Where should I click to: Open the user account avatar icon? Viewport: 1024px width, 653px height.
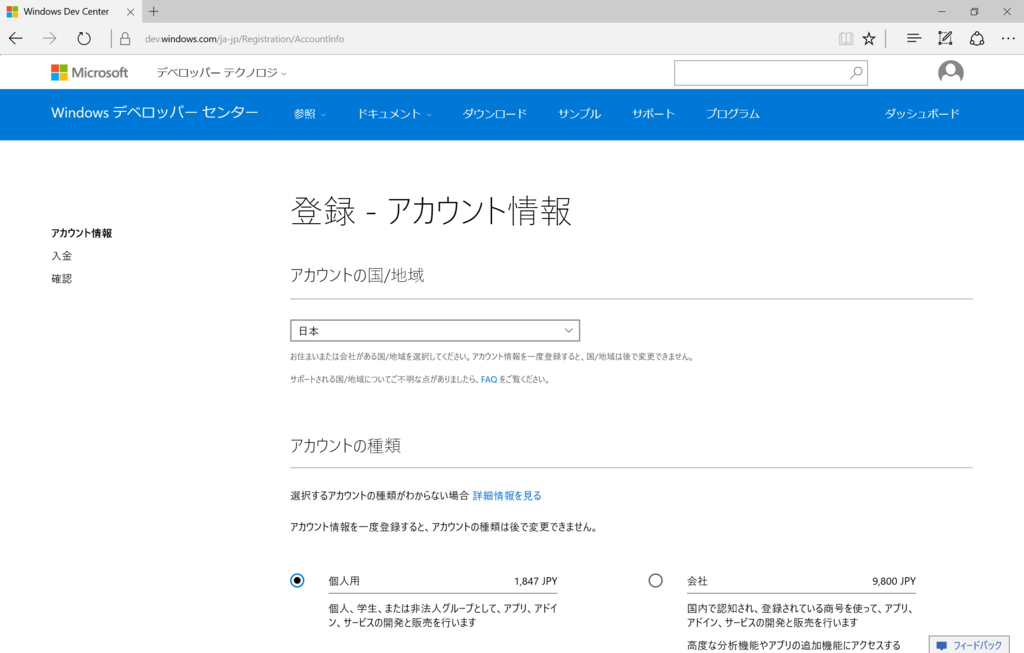coord(951,72)
